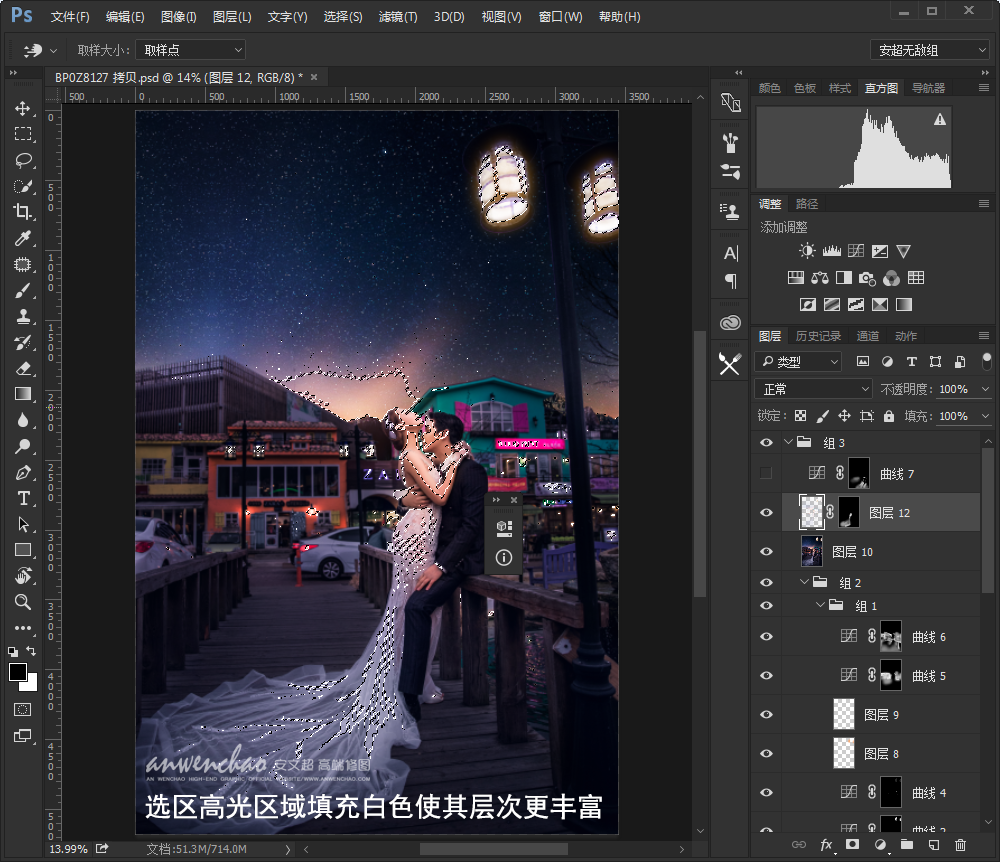The height and width of the screenshot is (862, 1000).
Task: Hide the 曲线 6 layer
Action: 767,636
